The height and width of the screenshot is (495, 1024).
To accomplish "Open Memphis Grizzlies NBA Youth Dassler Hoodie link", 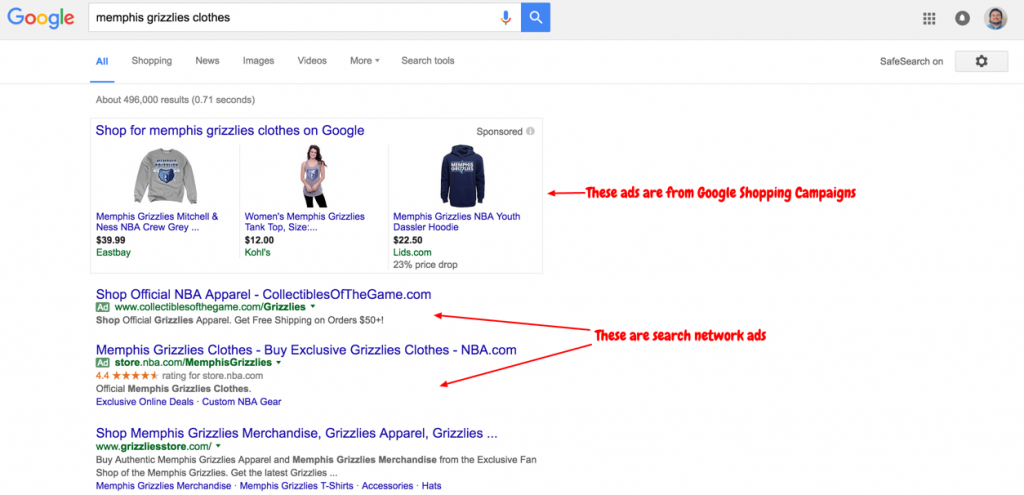I will [456, 222].
